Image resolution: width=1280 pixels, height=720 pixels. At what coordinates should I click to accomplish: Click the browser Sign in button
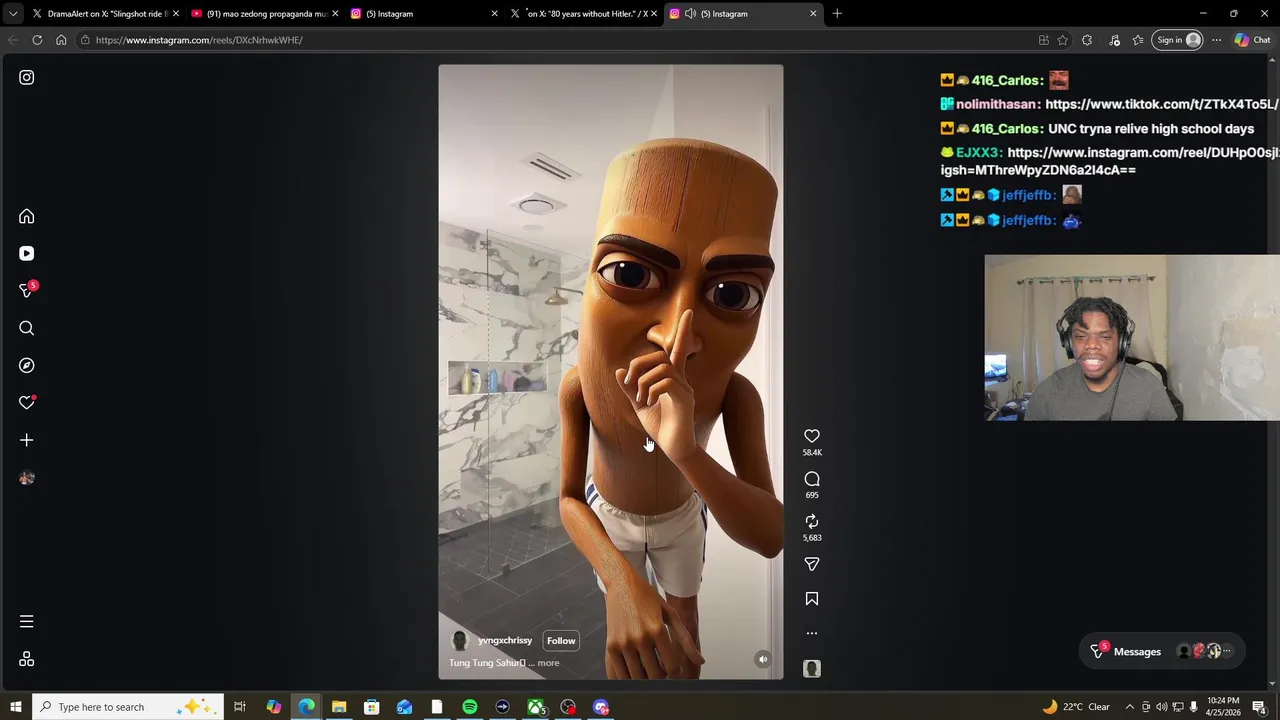(1178, 40)
